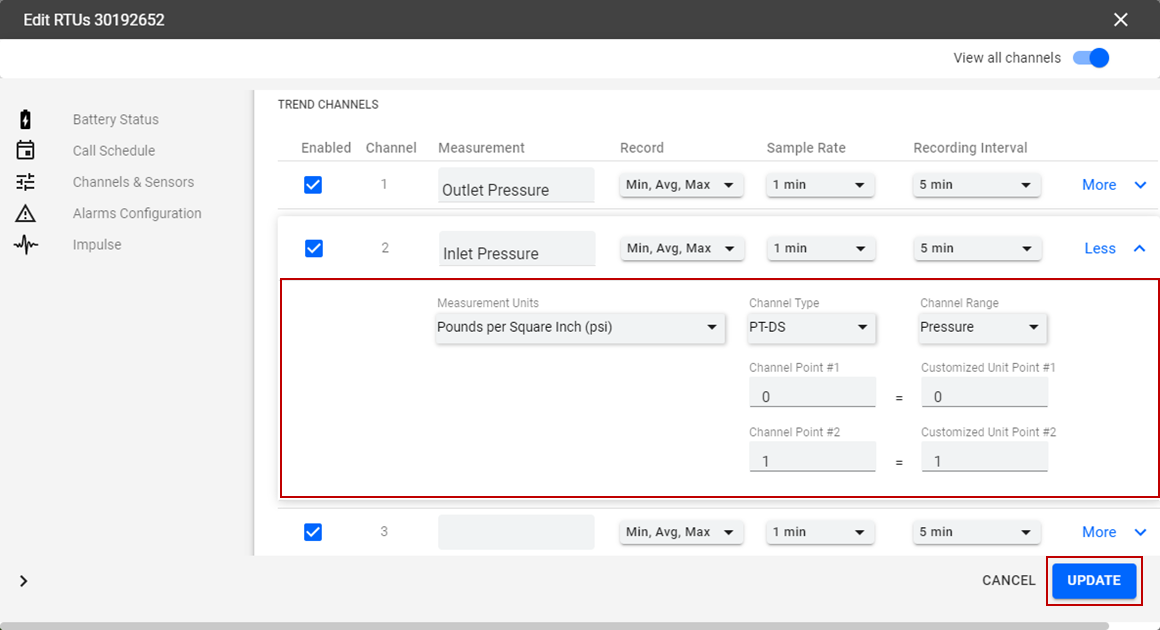The image size is (1160, 630).
Task: Go to the Call Schedule section
Action: point(114,151)
